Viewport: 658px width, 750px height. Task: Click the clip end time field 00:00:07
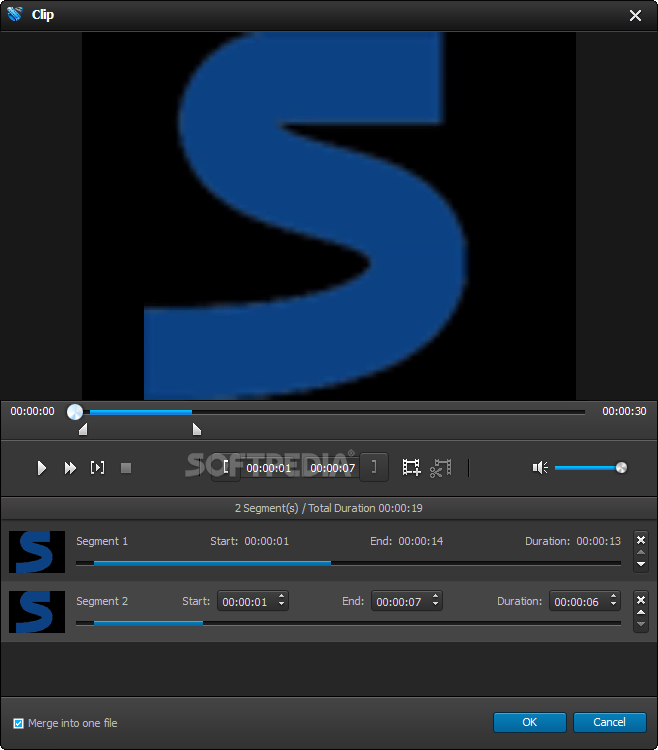(333, 468)
